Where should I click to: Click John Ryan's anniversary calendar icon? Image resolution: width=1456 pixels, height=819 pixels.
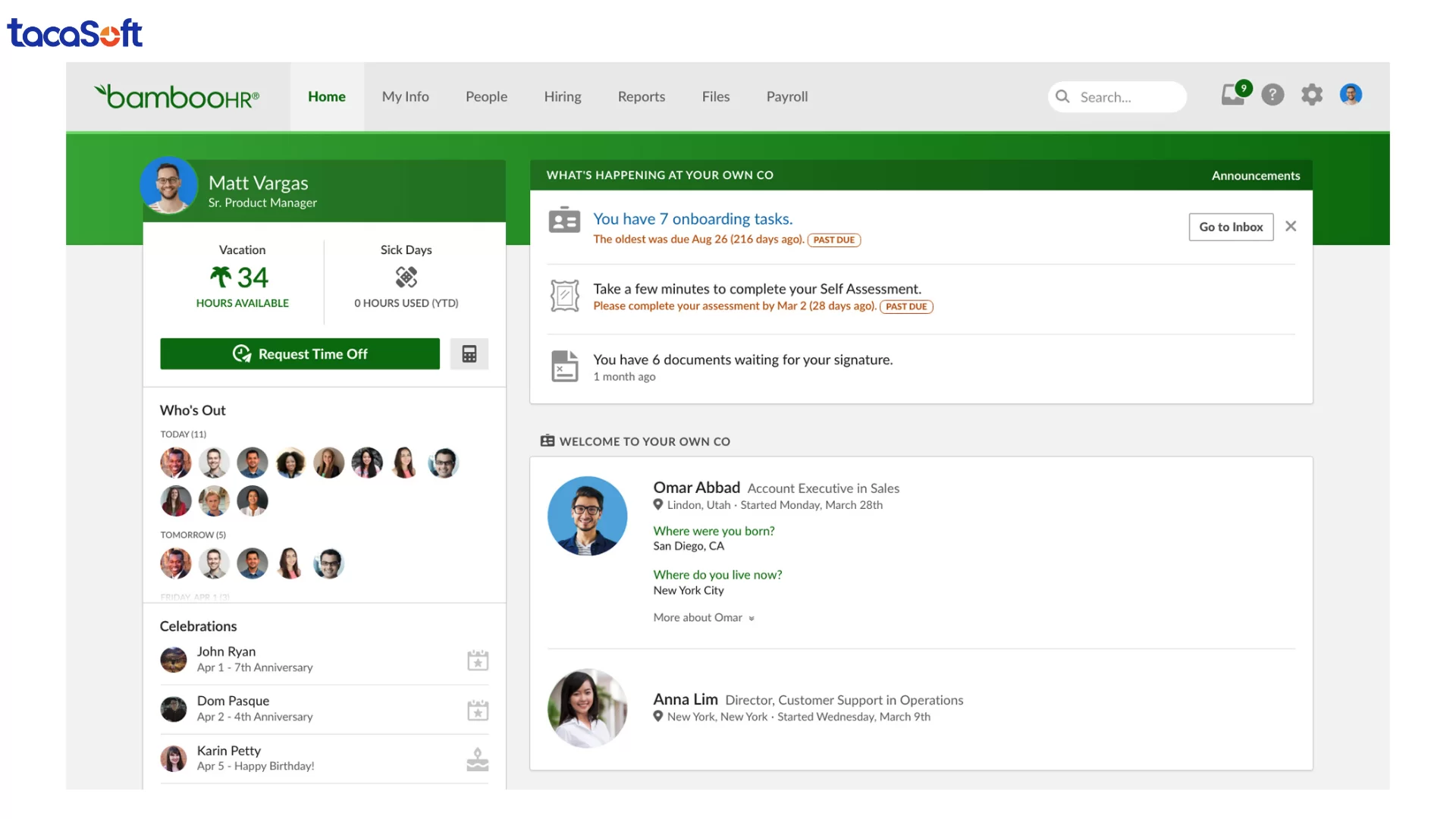pyautogui.click(x=478, y=661)
